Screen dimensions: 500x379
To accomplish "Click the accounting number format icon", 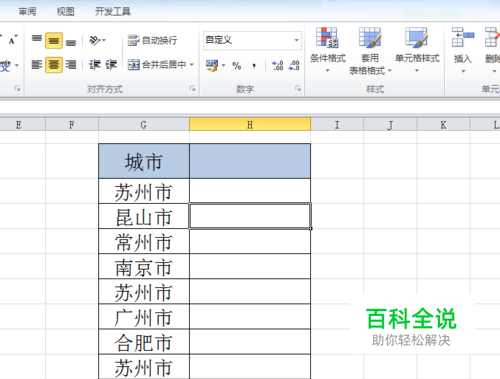I will 212,65.
